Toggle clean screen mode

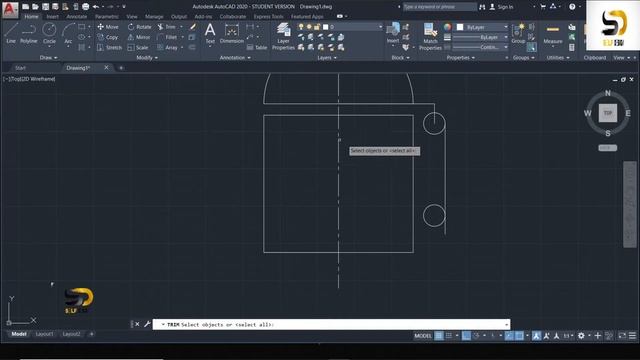[622, 336]
